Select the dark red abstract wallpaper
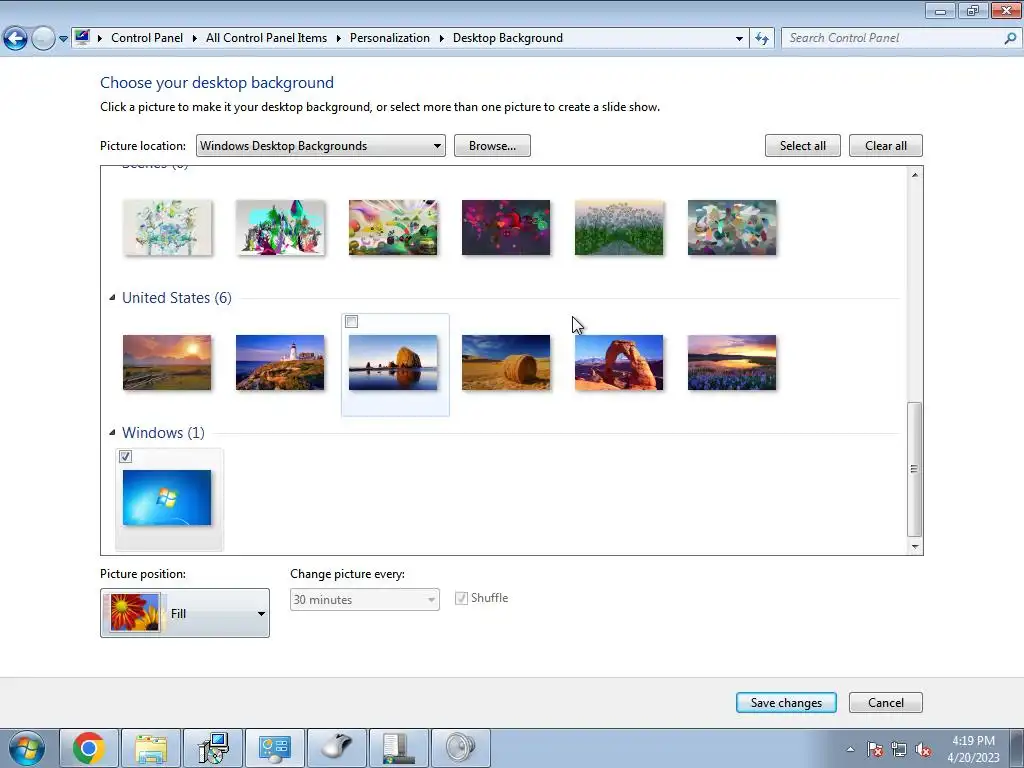This screenshot has width=1024, height=768. (x=506, y=227)
